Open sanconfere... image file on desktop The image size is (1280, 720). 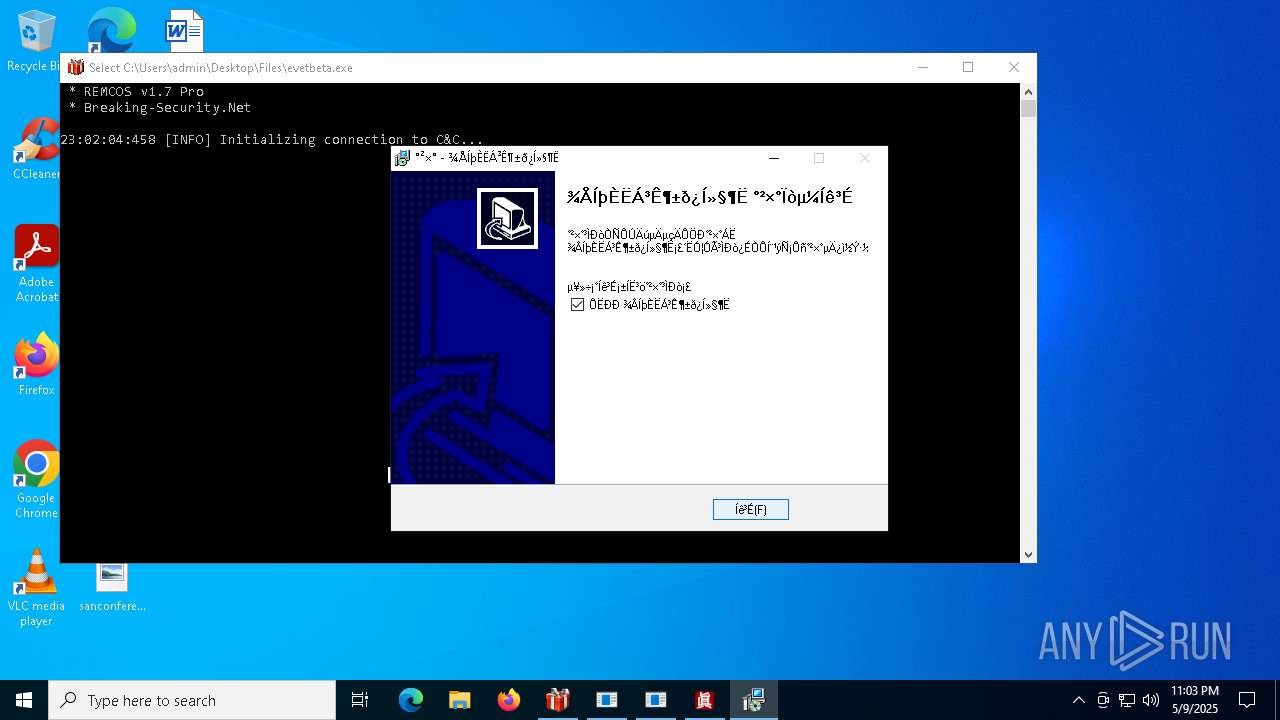click(x=112, y=587)
